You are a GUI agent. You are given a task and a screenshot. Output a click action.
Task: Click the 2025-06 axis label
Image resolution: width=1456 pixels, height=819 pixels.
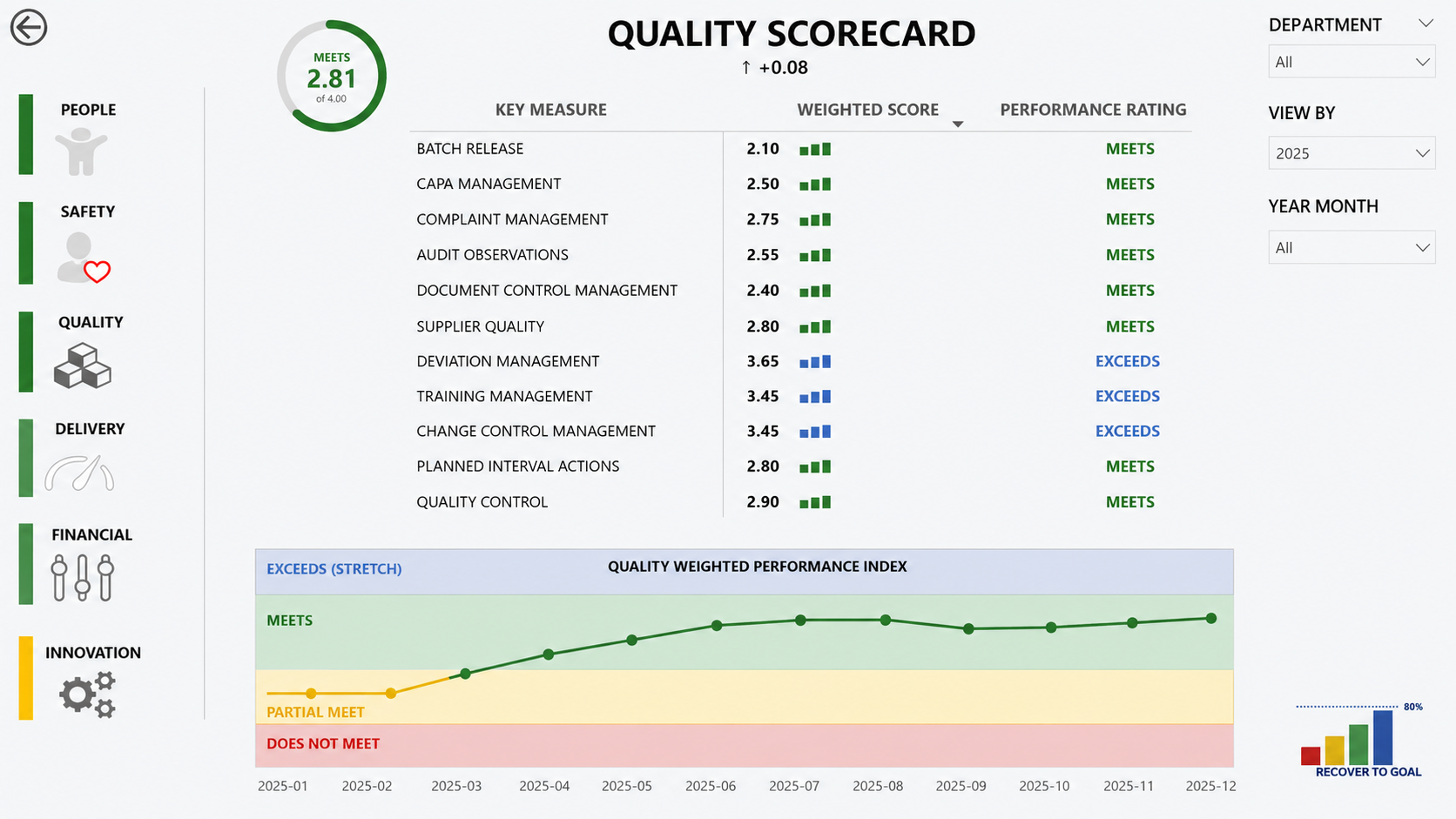[x=711, y=786]
